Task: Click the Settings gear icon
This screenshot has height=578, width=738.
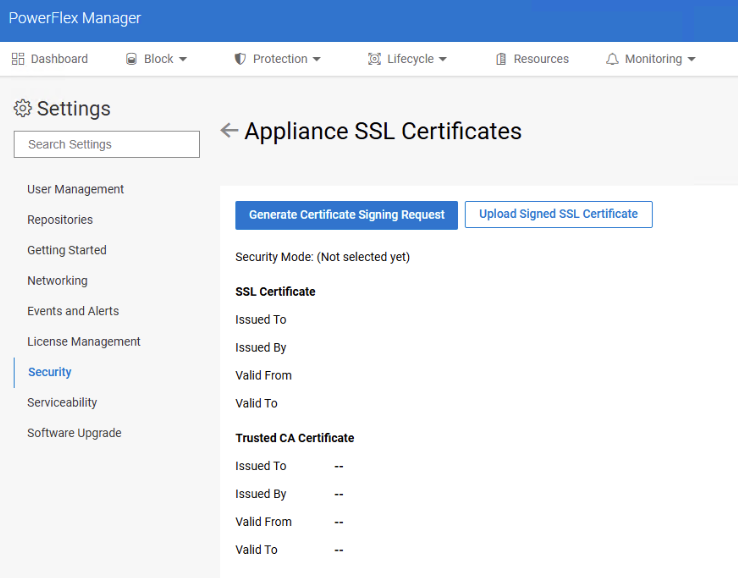Action: 23,108
